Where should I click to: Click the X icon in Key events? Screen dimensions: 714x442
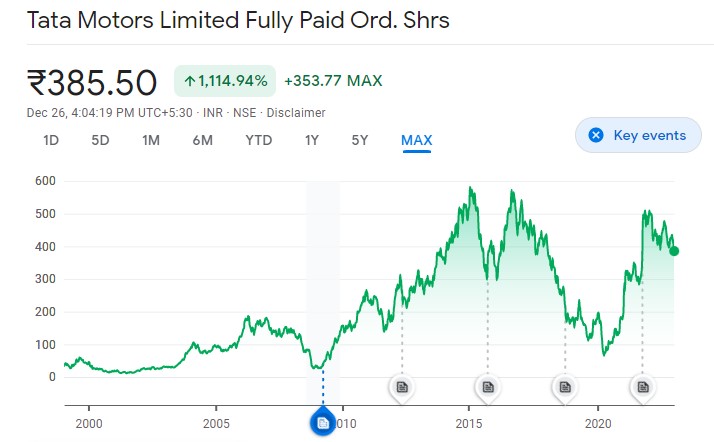(596, 135)
